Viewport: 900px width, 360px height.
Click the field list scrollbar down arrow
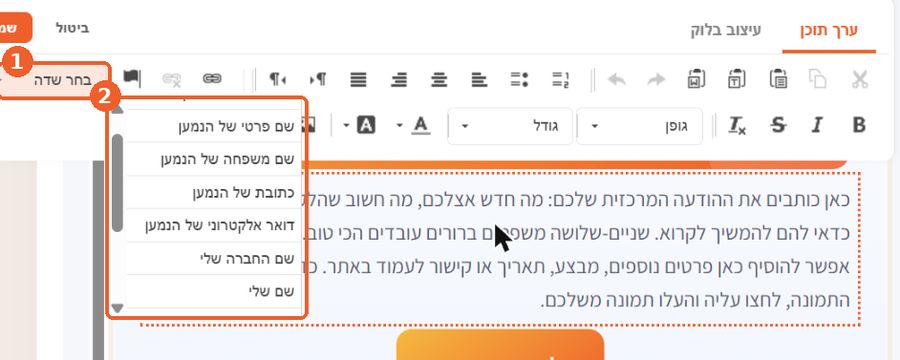tap(118, 309)
